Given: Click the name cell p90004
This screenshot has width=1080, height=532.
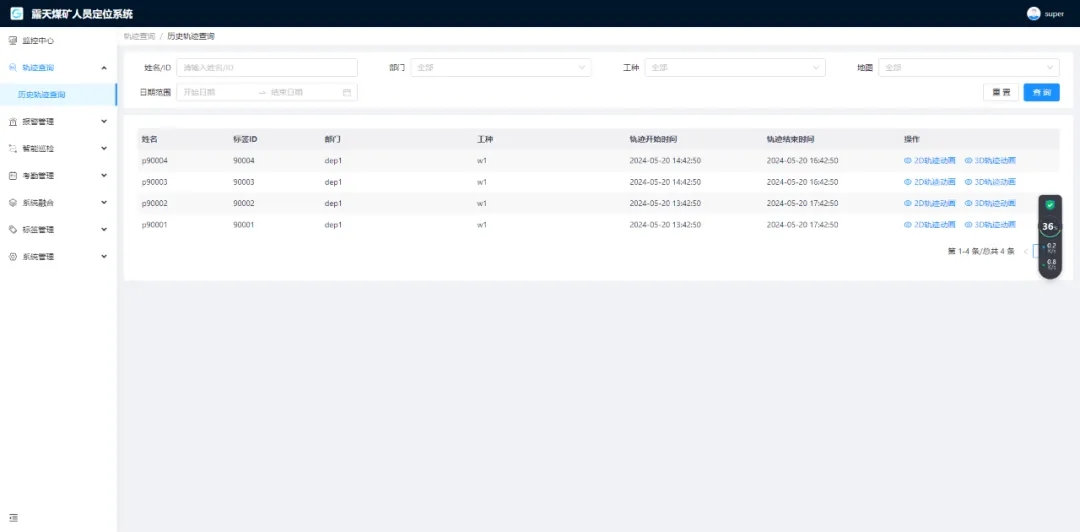Looking at the screenshot, I should [155, 161].
